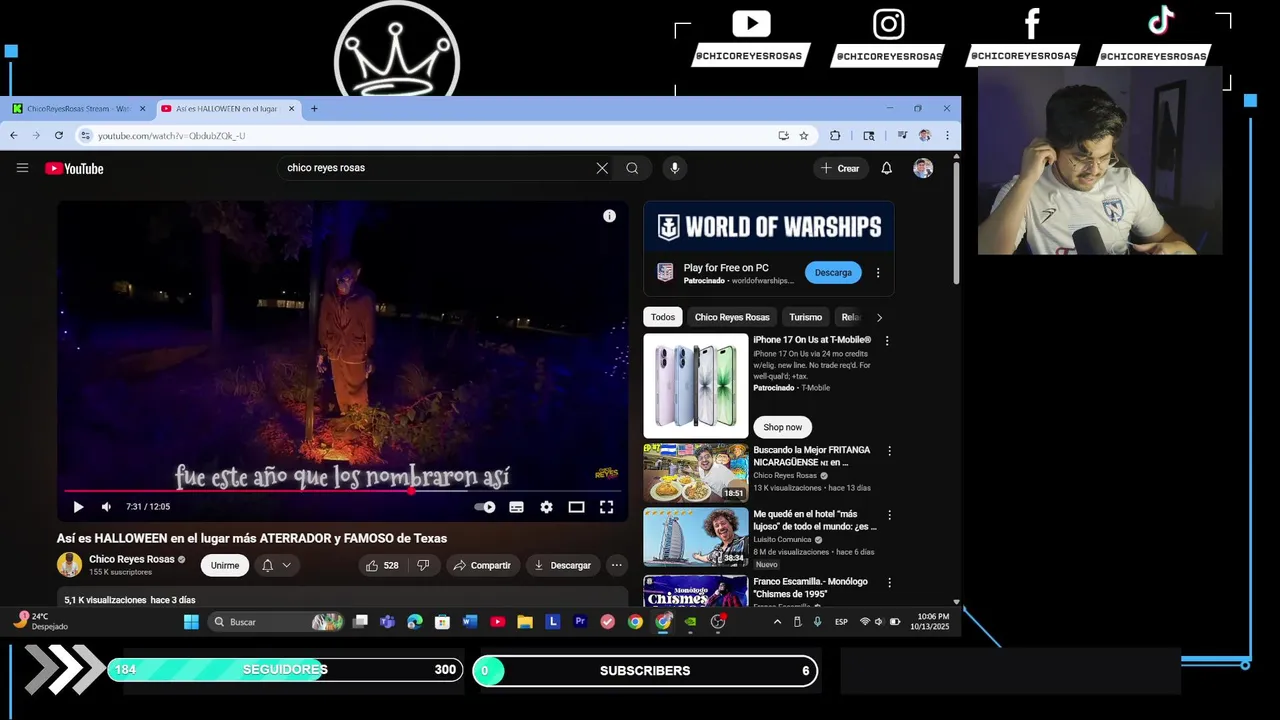1280x720 pixels.
Task: Mute the video volume speaker
Action: [x=106, y=507]
